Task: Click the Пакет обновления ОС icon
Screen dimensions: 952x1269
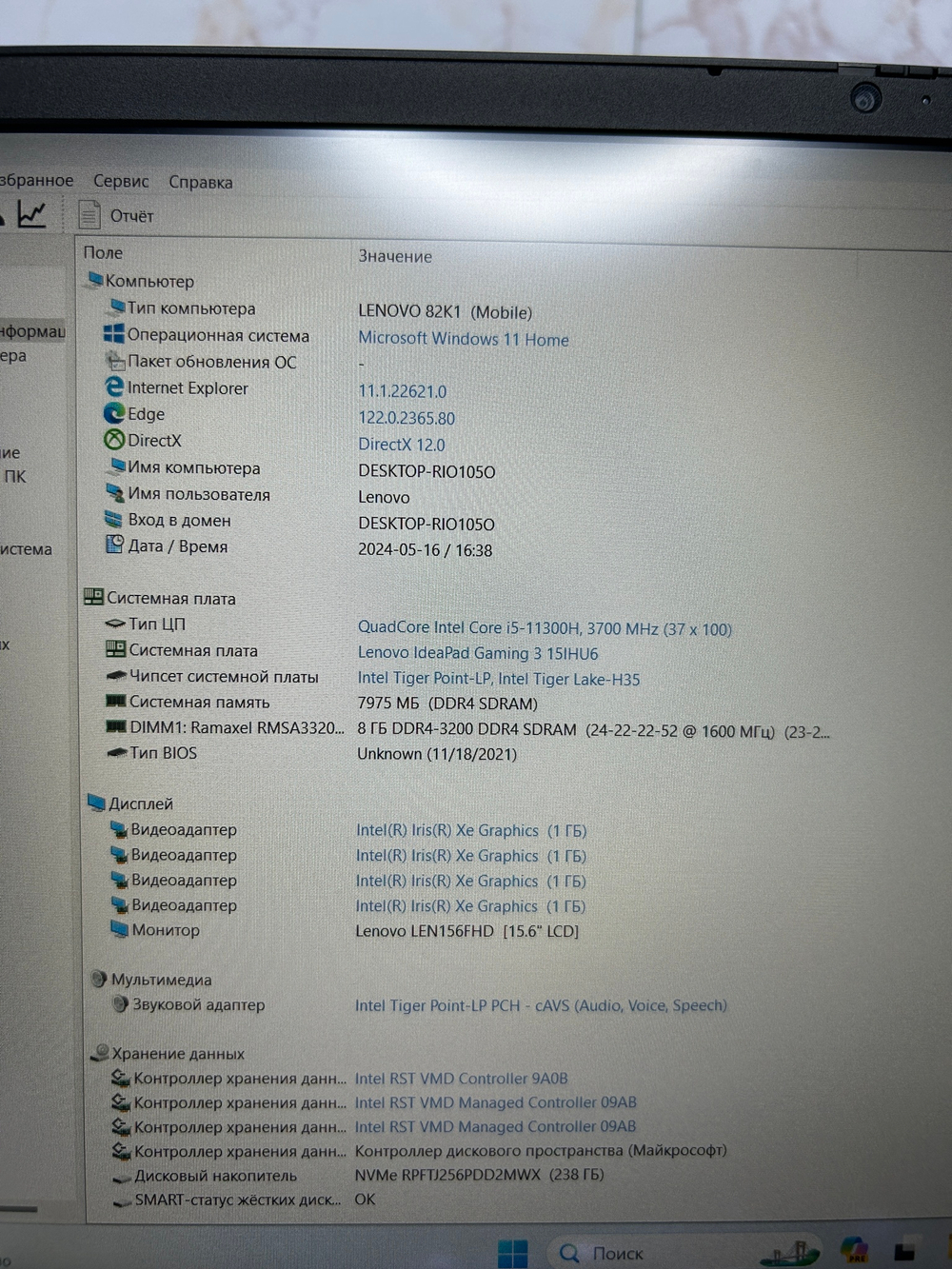Action: (x=115, y=361)
